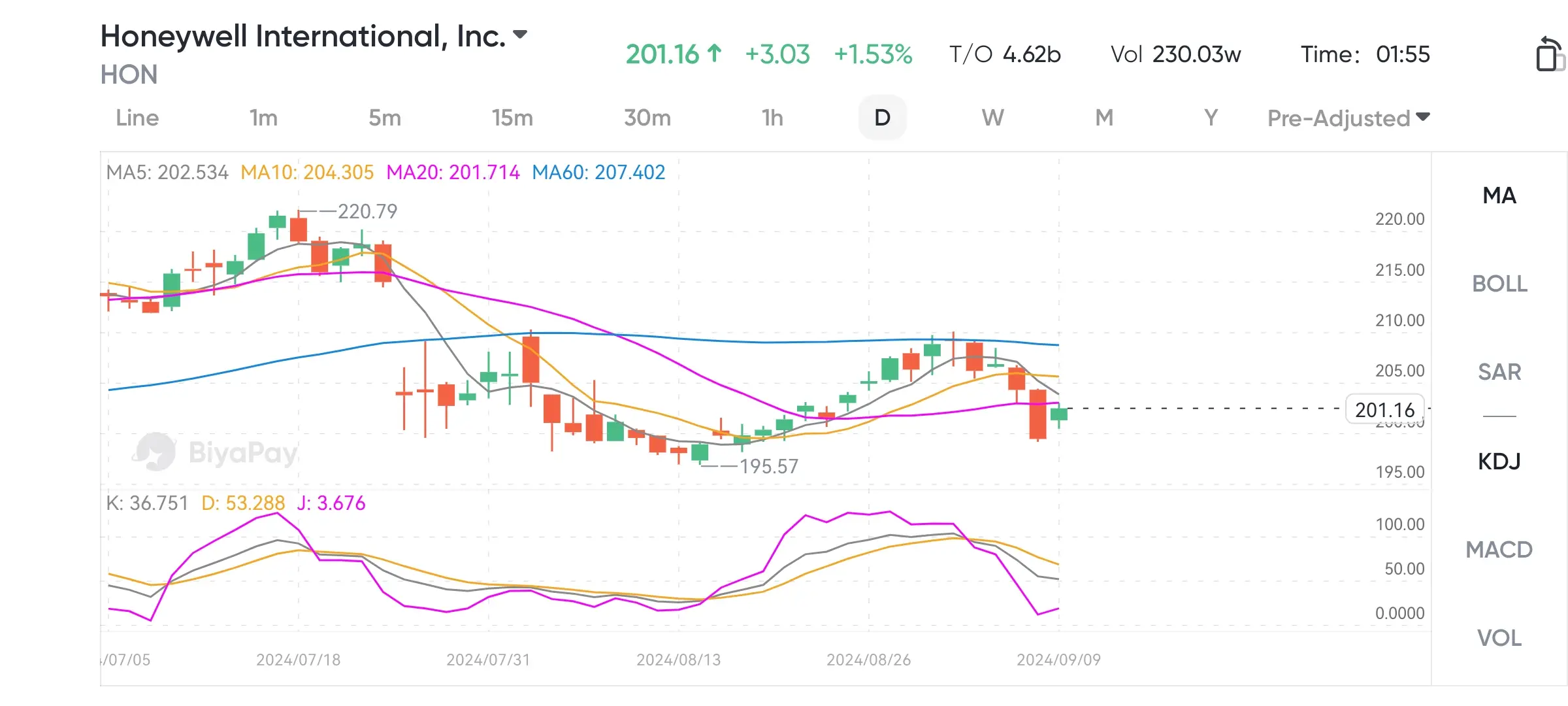This screenshot has height=706, width=1568.
Task: Select the 5m timeframe
Action: click(385, 118)
